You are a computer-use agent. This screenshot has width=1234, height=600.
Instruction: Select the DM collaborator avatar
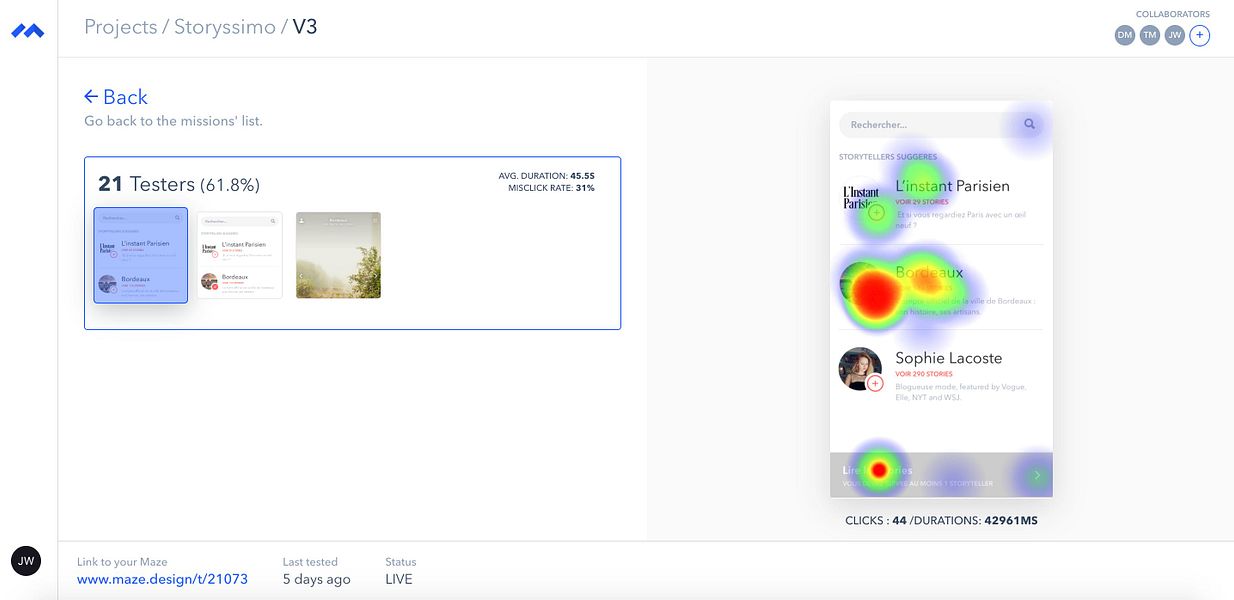click(x=1125, y=35)
